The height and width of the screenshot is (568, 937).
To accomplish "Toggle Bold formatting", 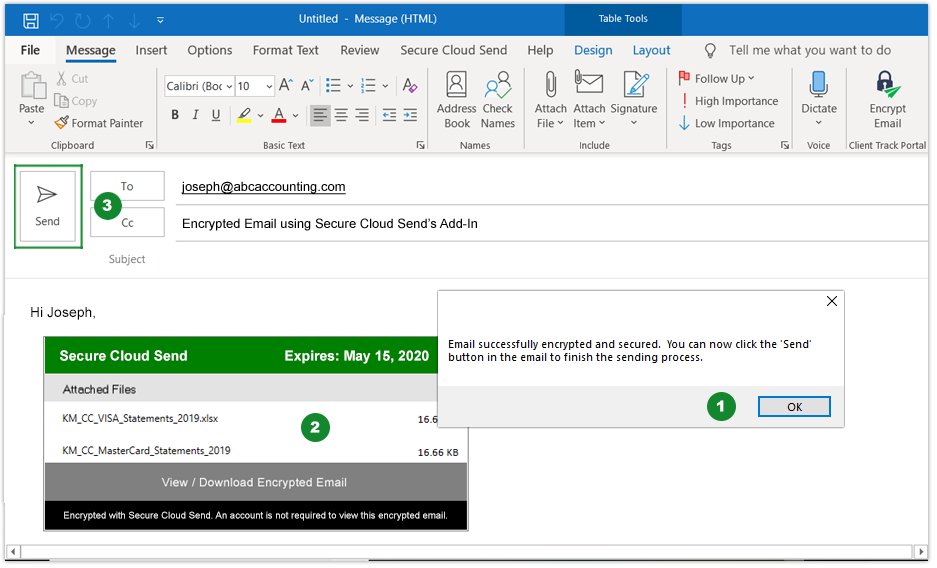I will (x=175, y=115).
